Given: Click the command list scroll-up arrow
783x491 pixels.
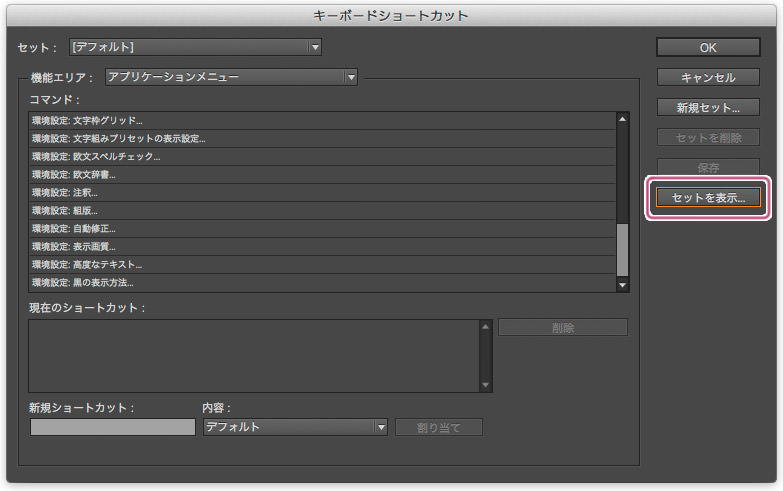Looking at the screenshot, I should click(x=622, y=119).
